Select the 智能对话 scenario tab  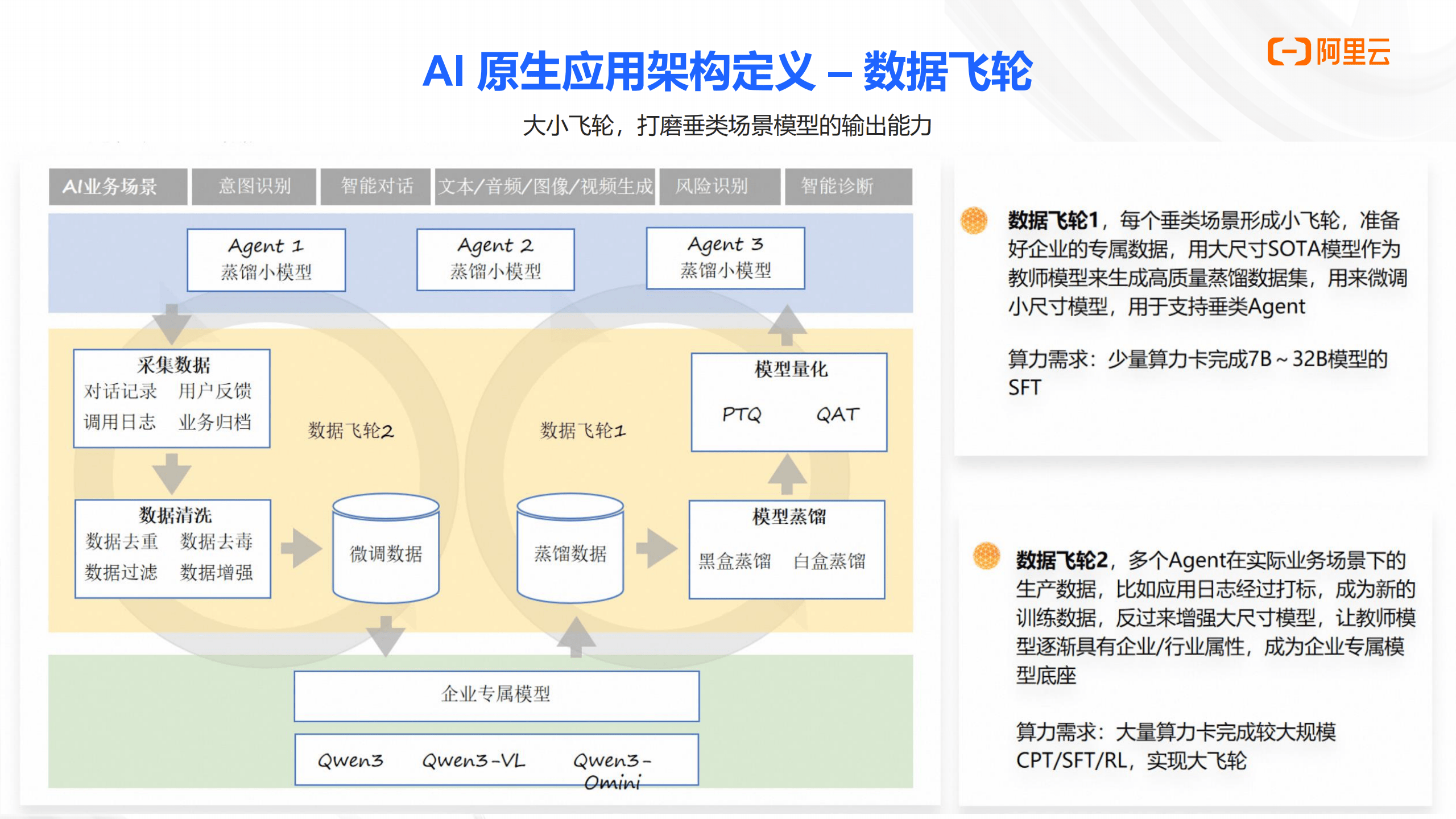click(x=376, y=186)
